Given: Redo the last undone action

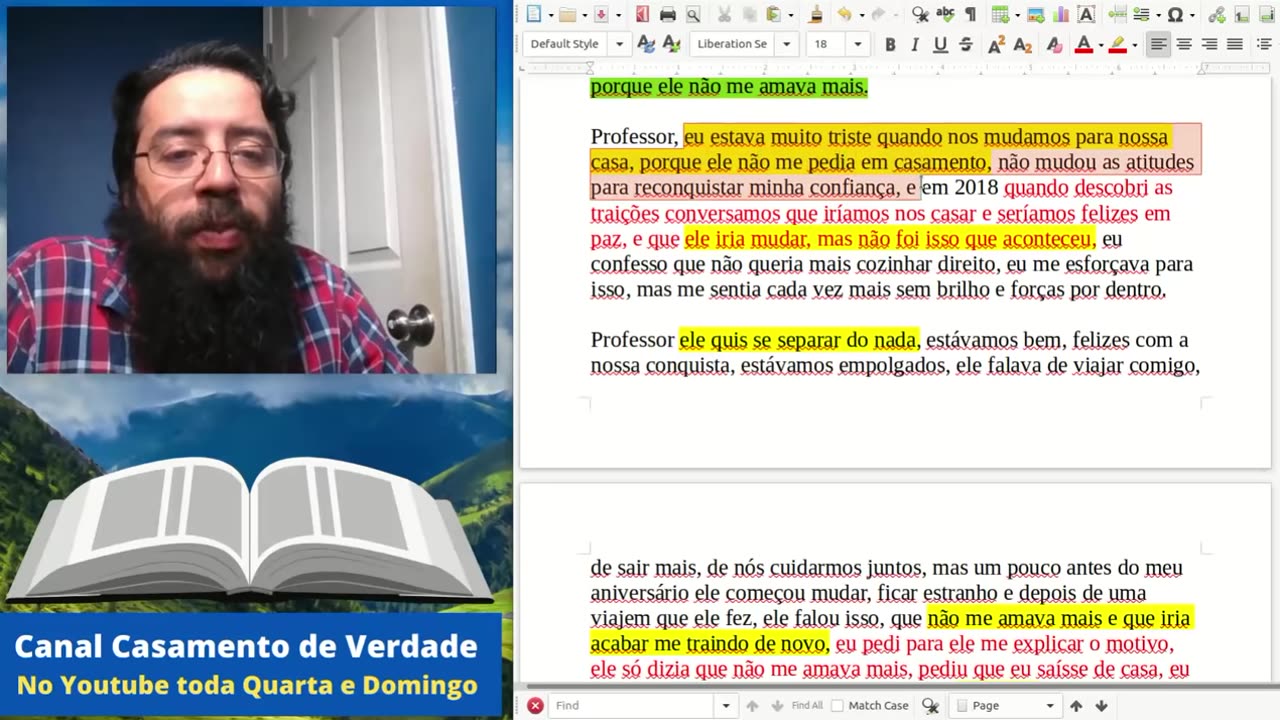Looking at the screenshot, I should pyautogui.click(x=877, y=14).
